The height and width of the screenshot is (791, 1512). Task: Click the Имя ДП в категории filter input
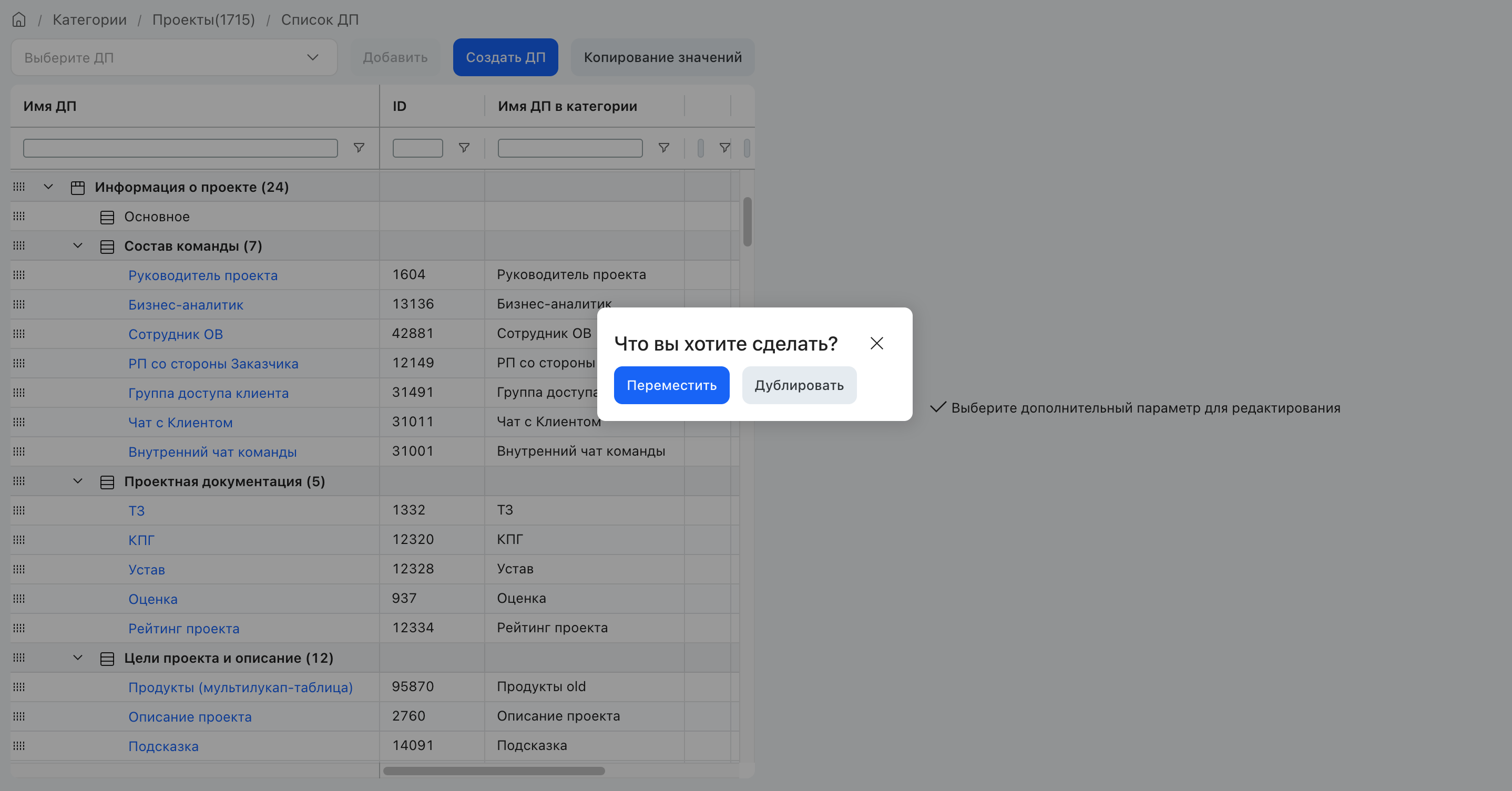point(570,148)
